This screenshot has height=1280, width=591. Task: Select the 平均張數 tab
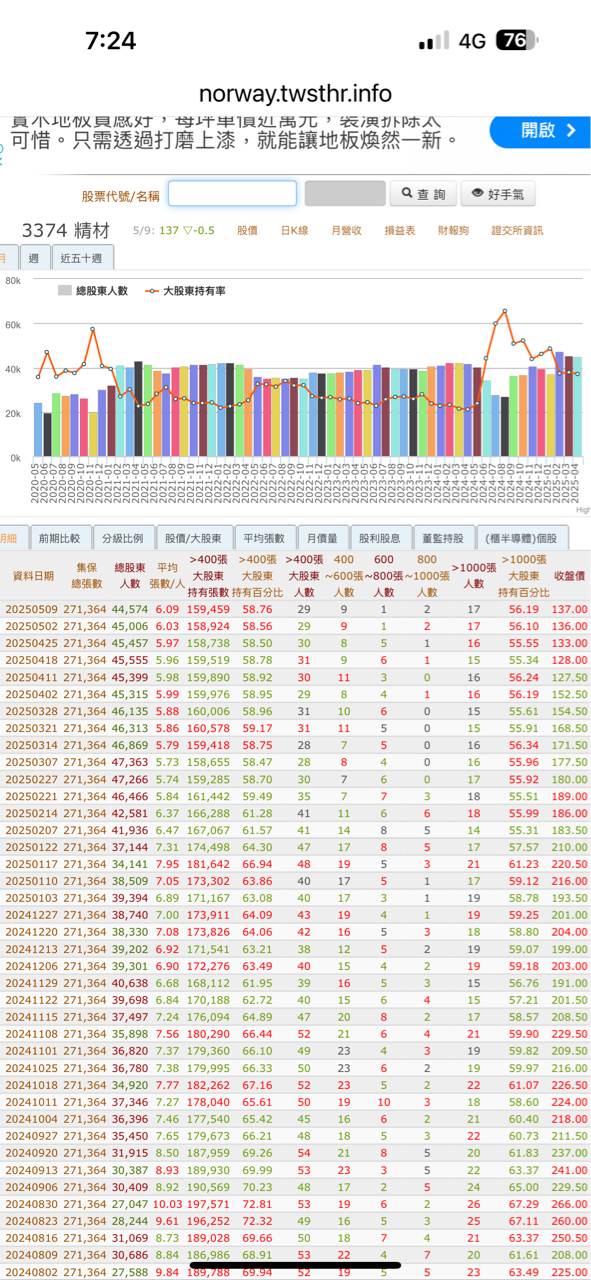pyautogui.click(x=267, y=538)
